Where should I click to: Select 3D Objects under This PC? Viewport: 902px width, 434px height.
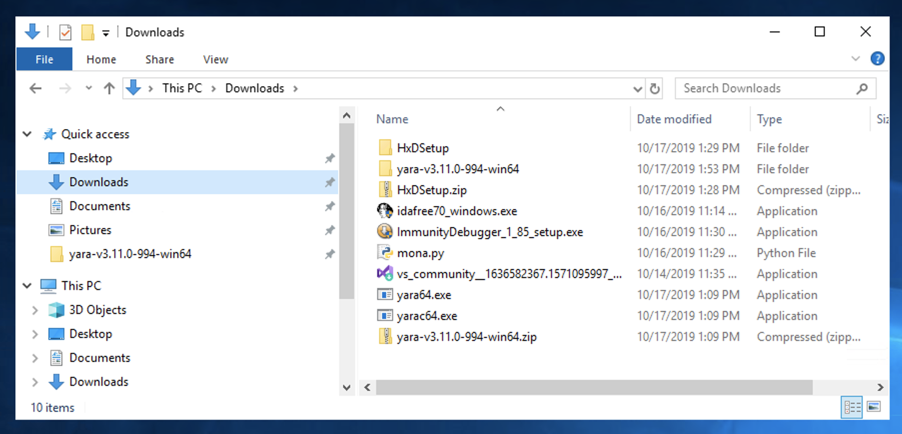click(97, 310)
